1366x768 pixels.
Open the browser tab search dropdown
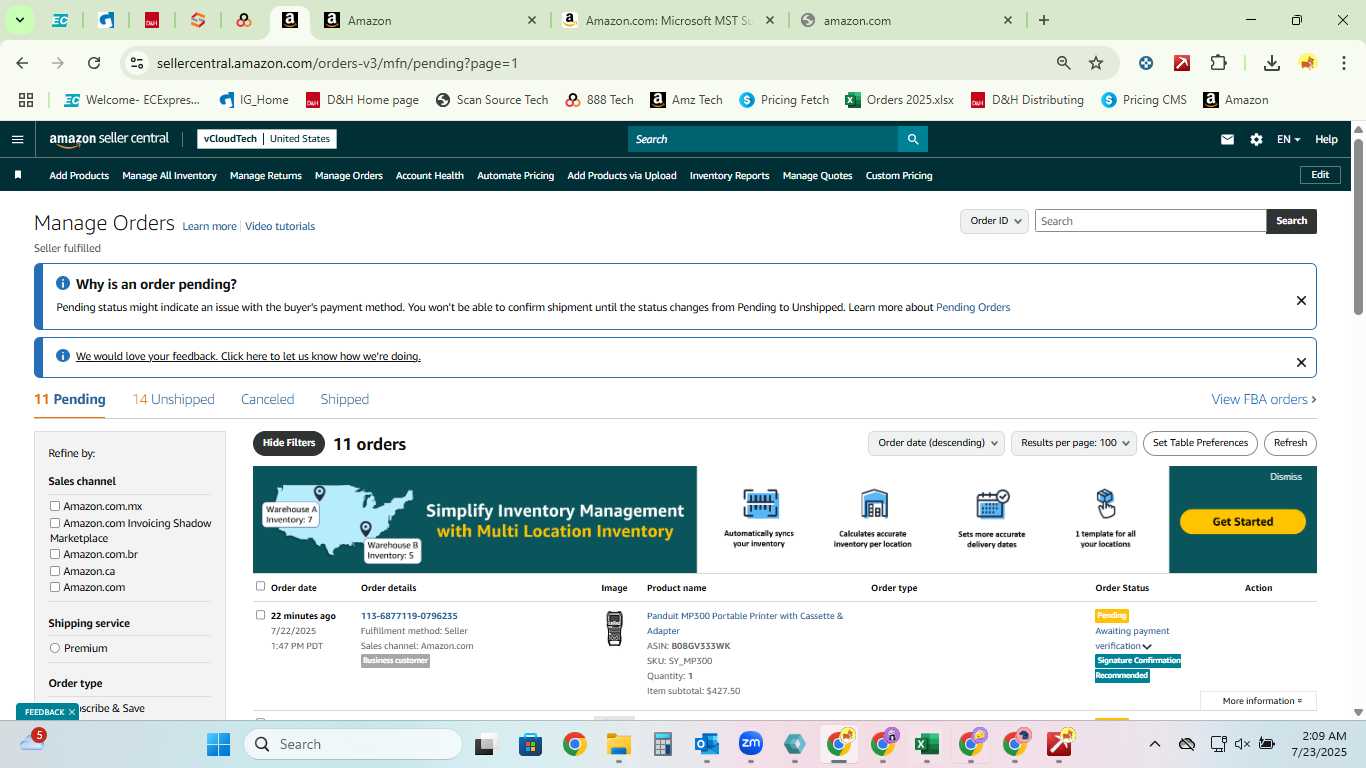pyautogui.click(x=19, y=20)
